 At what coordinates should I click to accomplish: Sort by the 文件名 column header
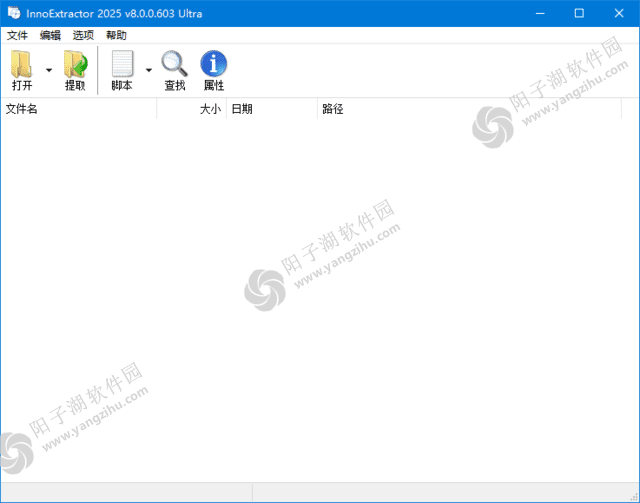pyautogui.click(x=79, y=109)
